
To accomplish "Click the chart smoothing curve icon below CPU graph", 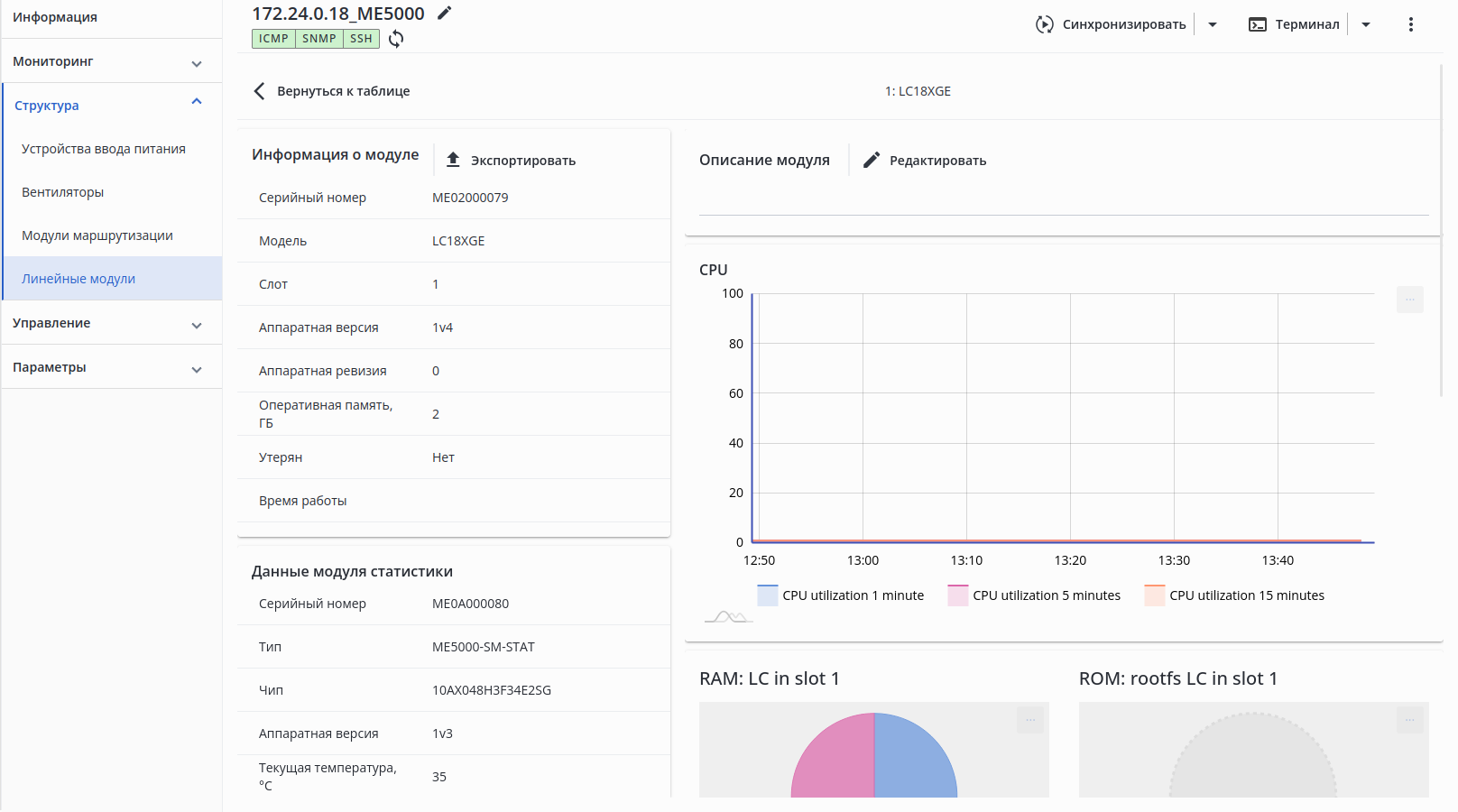I will click(728, 617).
